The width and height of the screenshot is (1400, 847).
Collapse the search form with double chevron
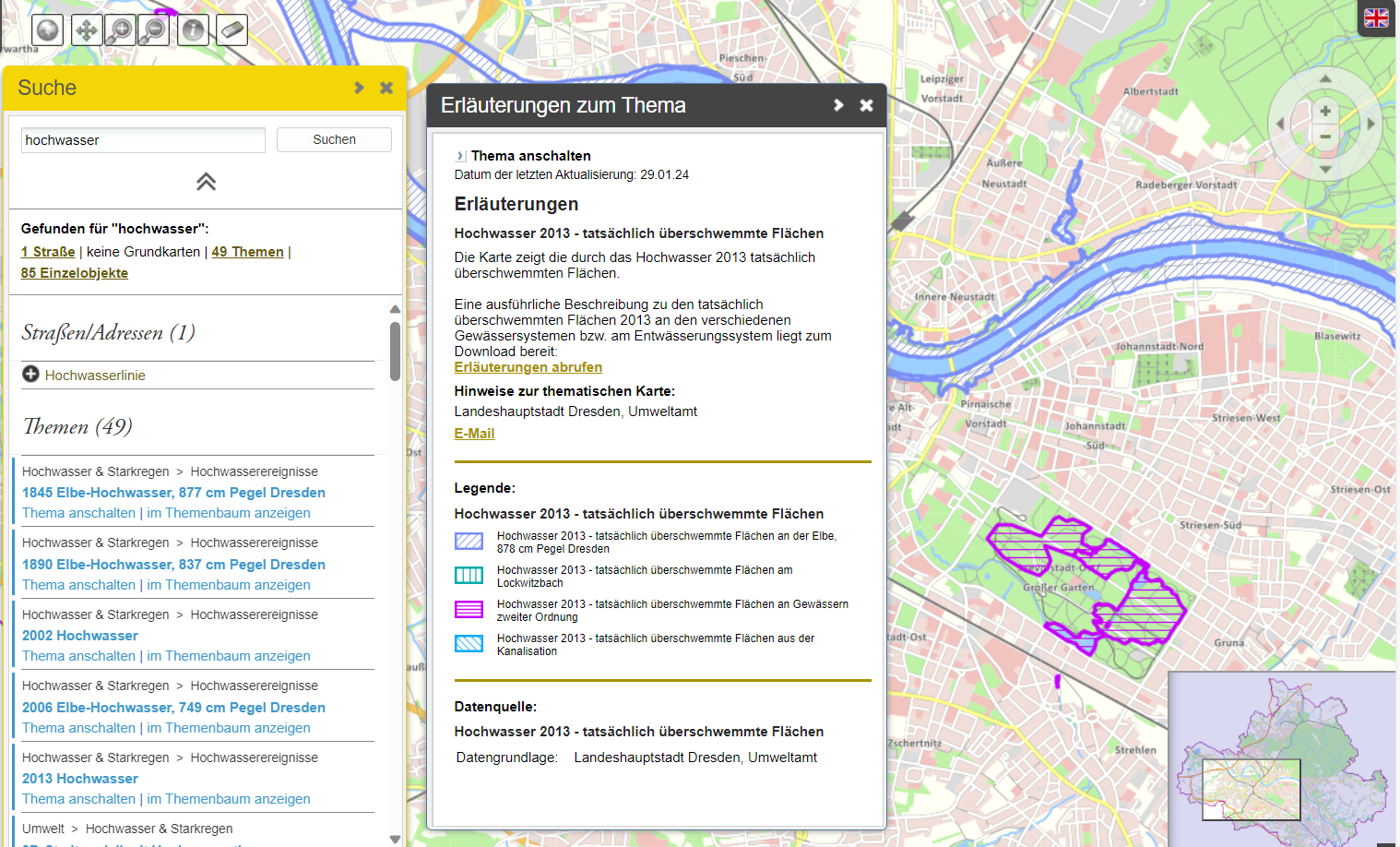[206, 182]
